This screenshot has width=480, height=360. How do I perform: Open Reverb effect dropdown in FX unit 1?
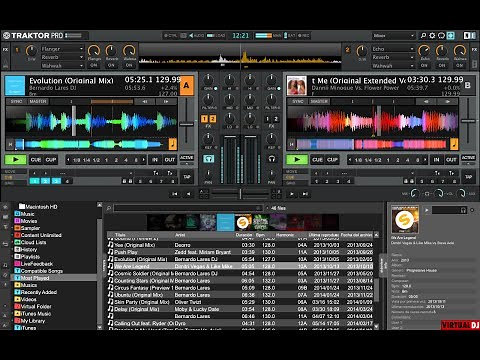(x=62, y=57)
